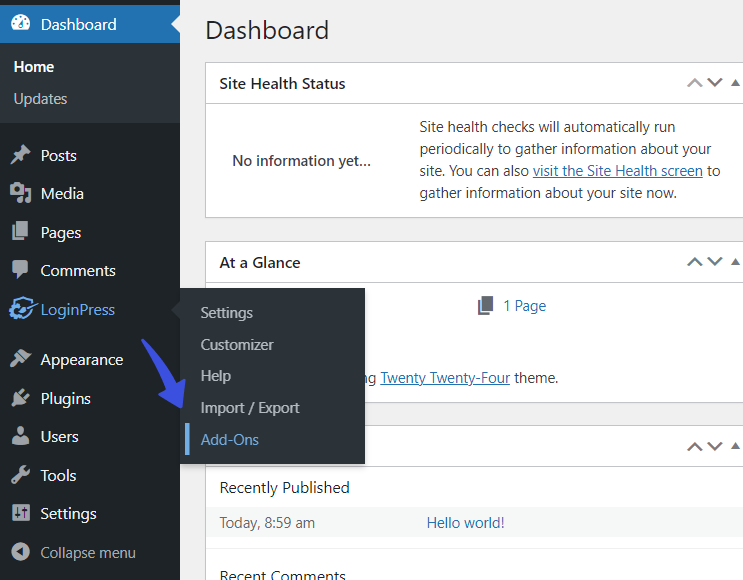The image size is (743, 580).
Task: Toggle the Site Health Status panel
Action: [735, 83]
